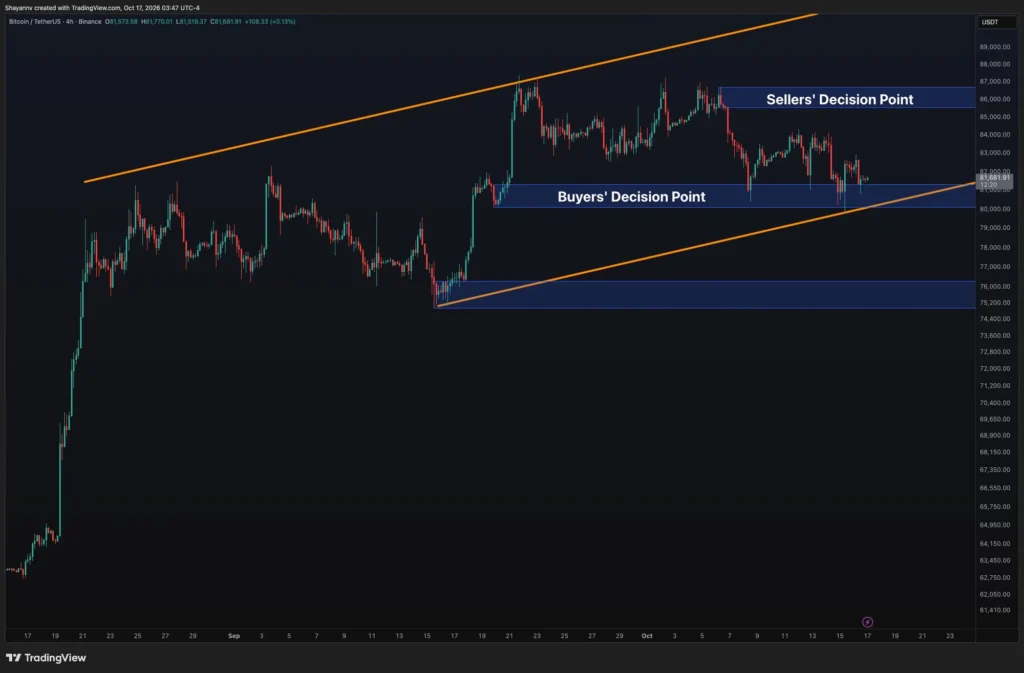Click the "Sep" label on the time axis
The width and height of the screenshot is (1024, 673).
point(234,636)
